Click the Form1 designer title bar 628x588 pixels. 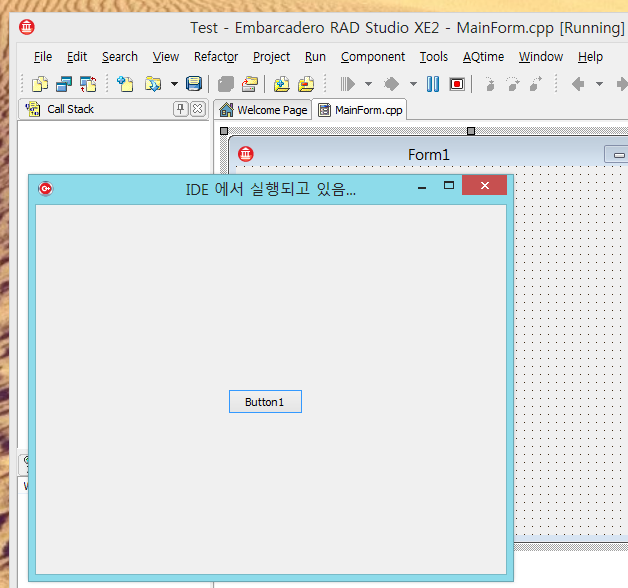coord(428,154)
